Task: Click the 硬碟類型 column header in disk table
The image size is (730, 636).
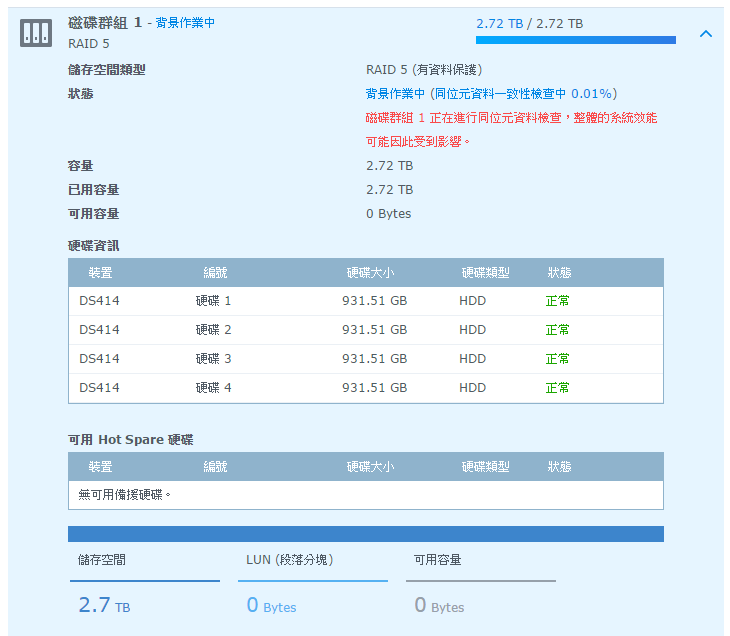Action: (x=485, y=272)
